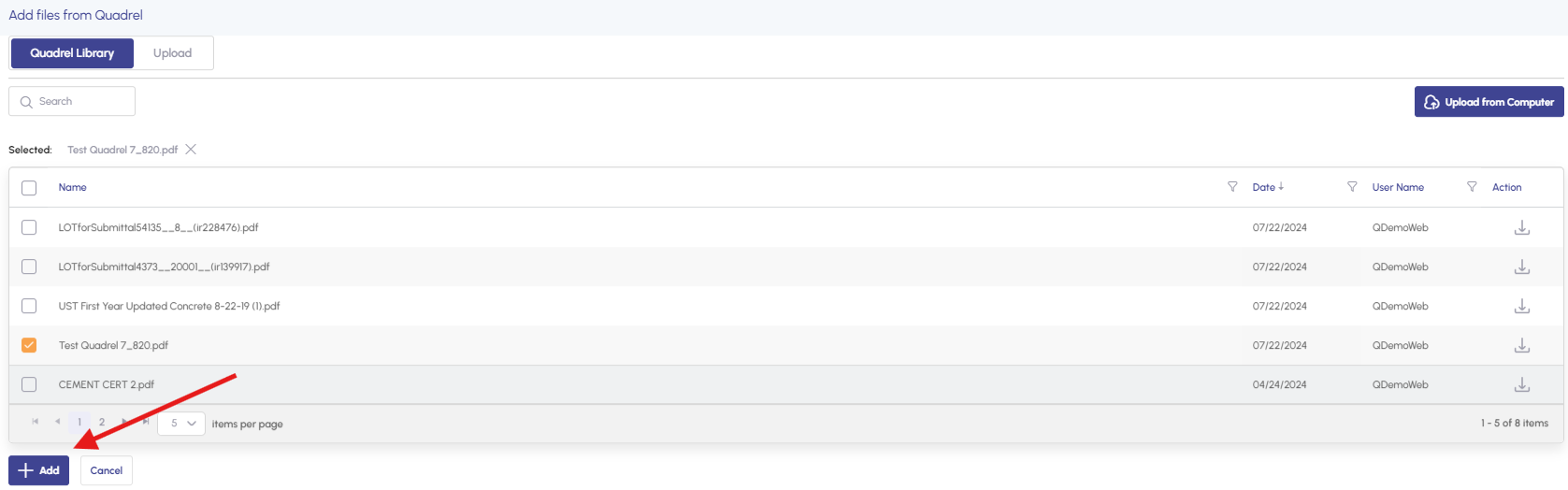The width and height of the screenshot is (1568, 490).
Task: Click Upload from Computer button
Action: [1489, 102]
